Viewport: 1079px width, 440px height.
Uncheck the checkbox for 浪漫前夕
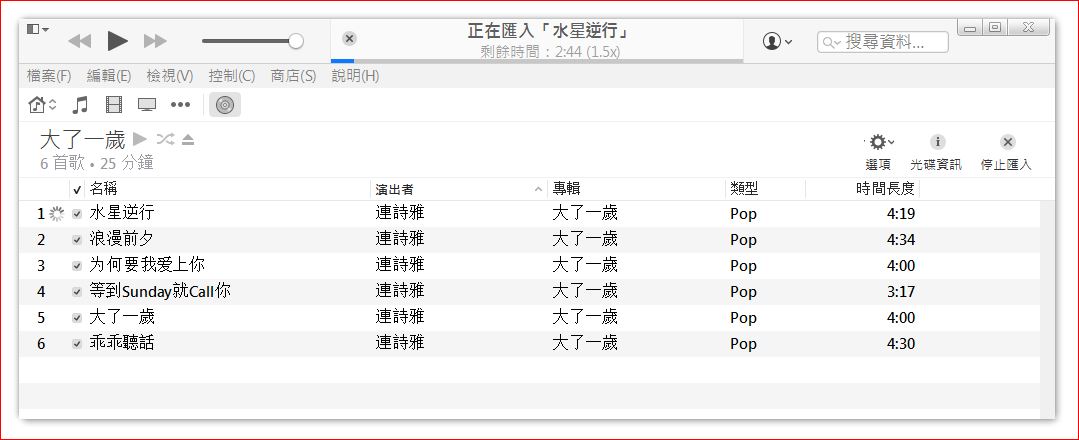[x=77, y=240]
